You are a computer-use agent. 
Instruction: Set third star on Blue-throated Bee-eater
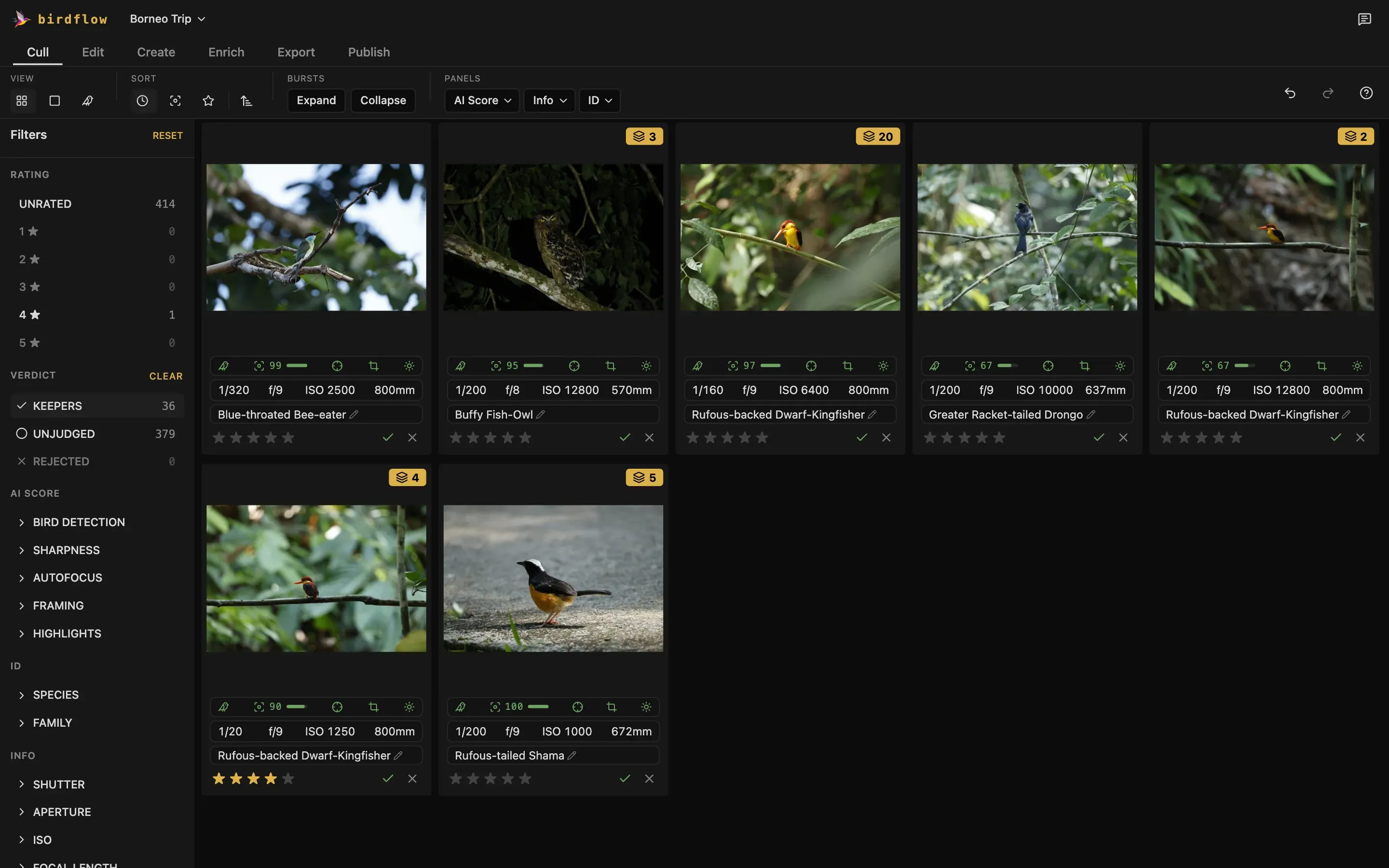coord(254,438)
